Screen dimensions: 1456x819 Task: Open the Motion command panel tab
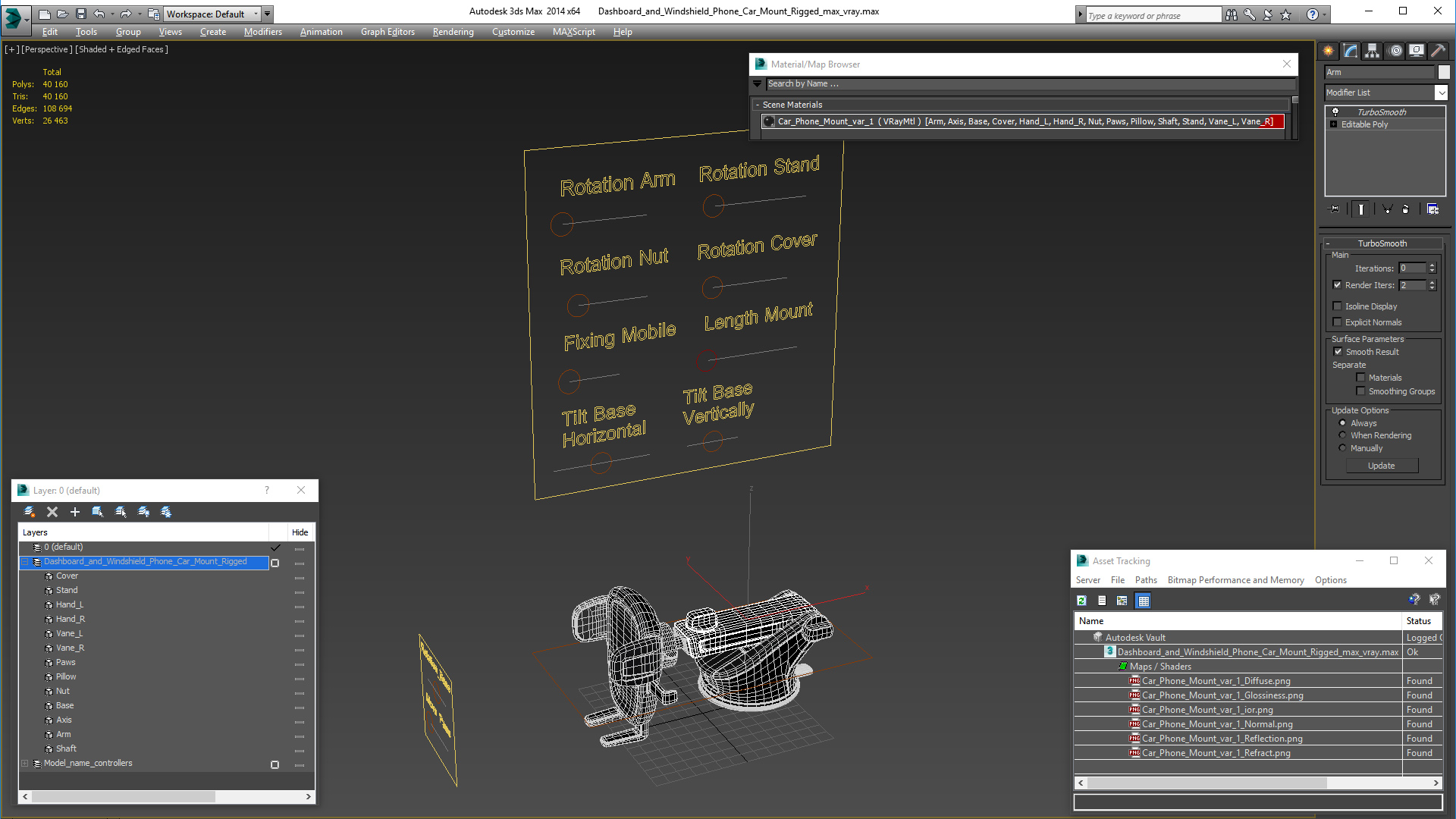(1395, 51)
